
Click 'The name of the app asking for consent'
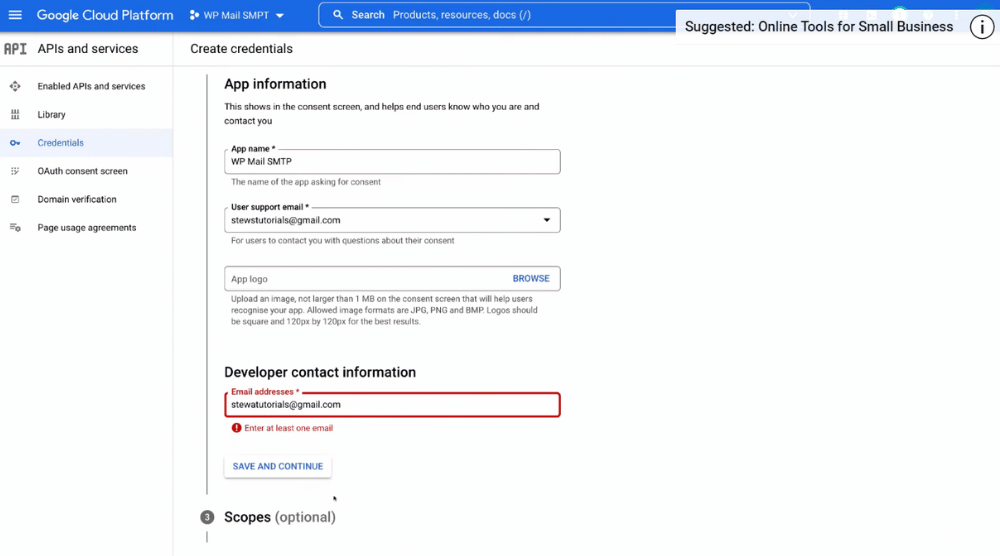click(x=305, y=182)
